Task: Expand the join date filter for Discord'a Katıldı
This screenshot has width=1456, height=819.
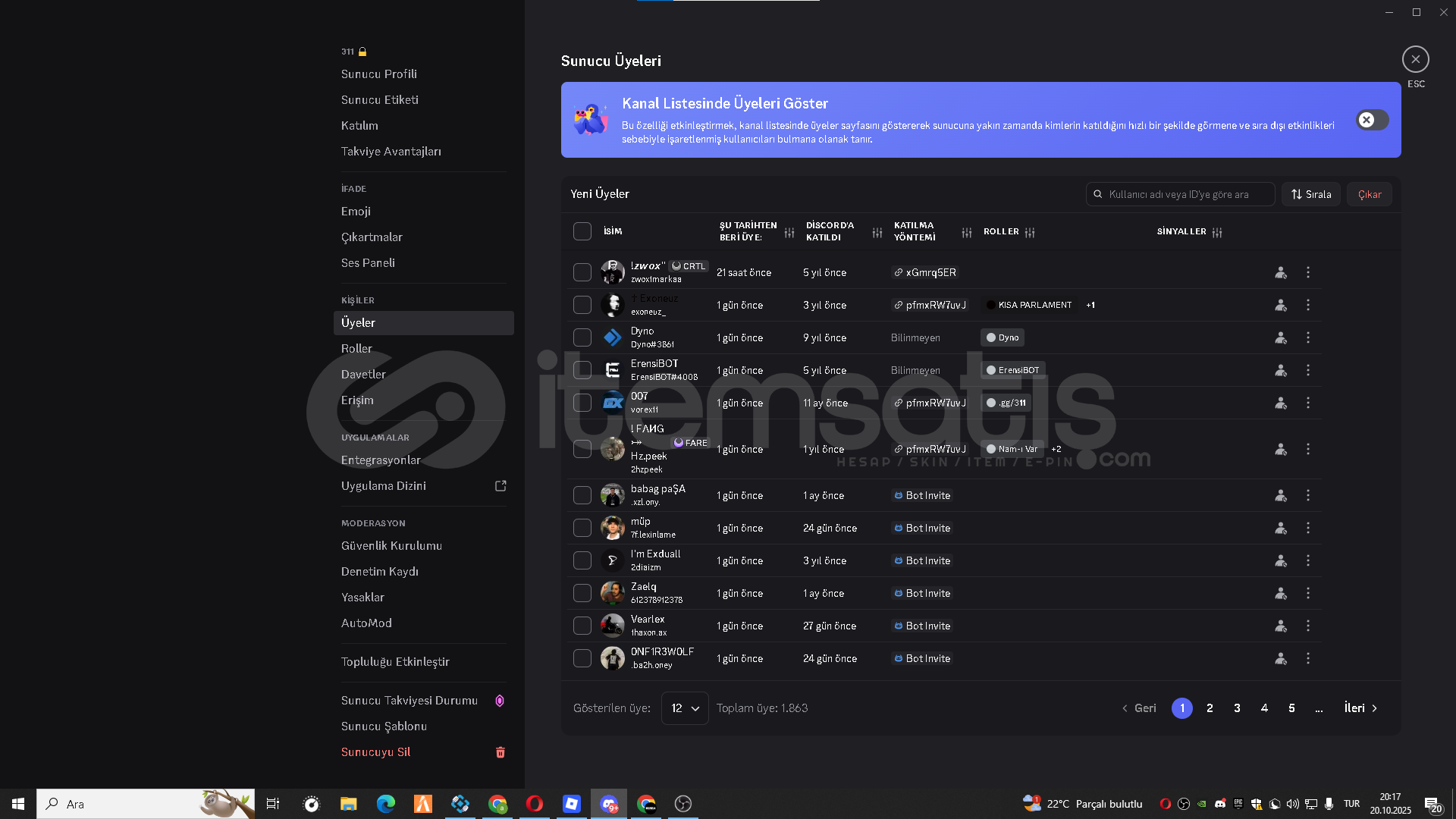Action: pos(877,232)
